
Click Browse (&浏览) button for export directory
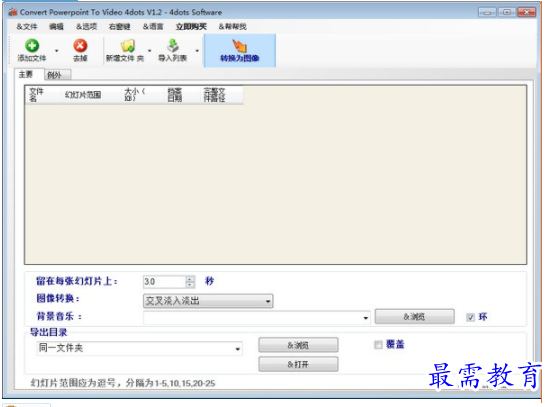pyautogui.click(x=299, y=345)
